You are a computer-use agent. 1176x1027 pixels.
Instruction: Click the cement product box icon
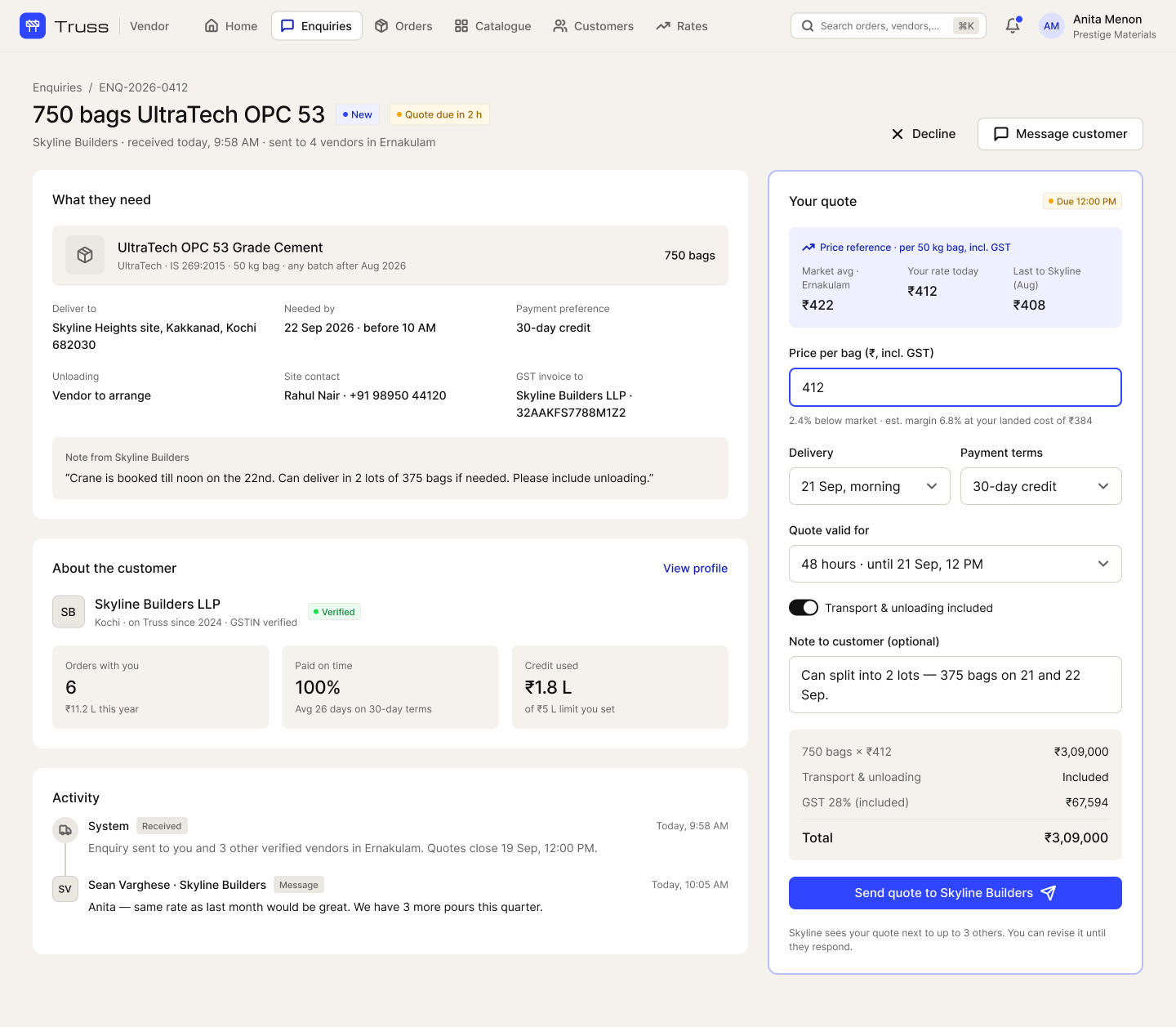pyautogui.click(x=85, y=255)
